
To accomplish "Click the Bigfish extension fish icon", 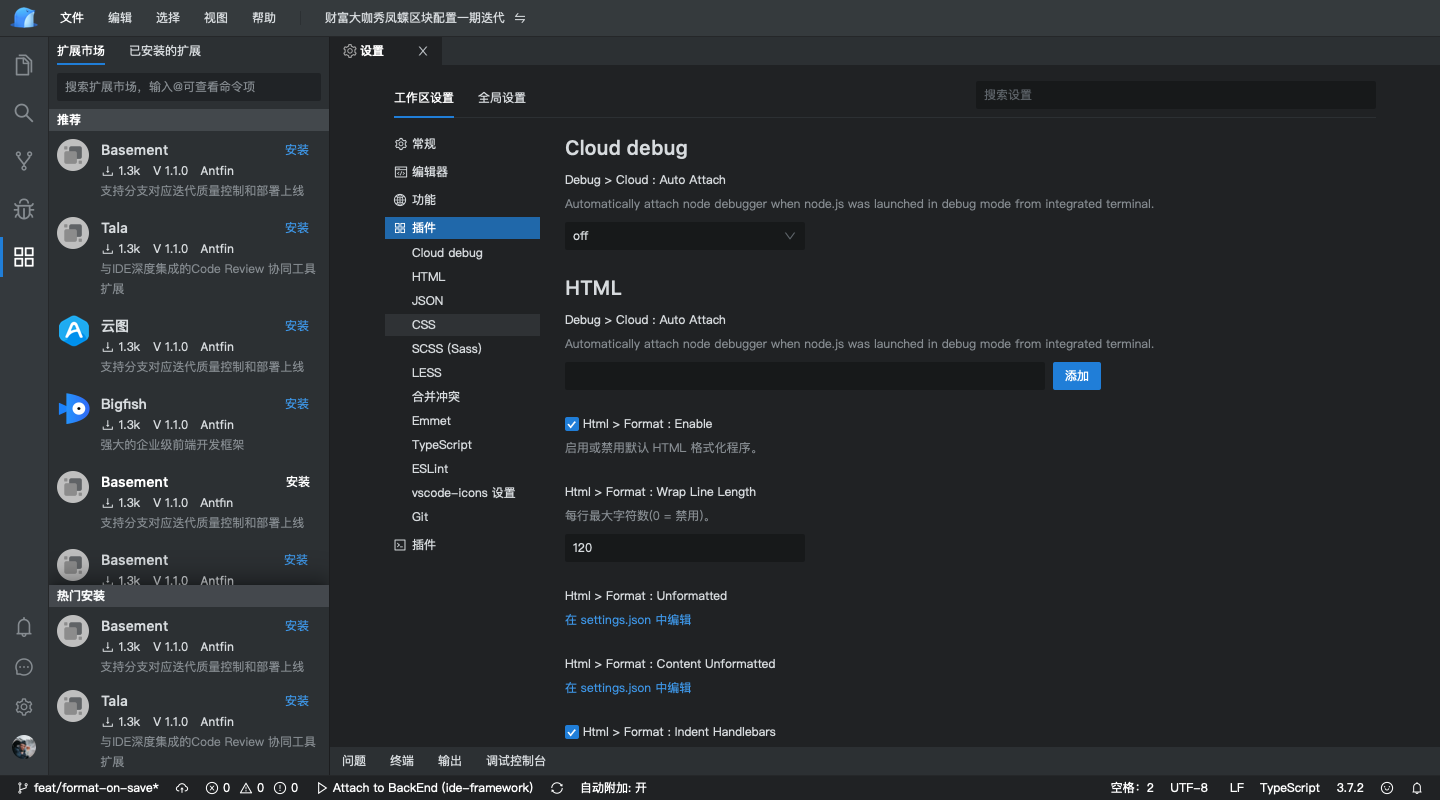I will 74,409.
